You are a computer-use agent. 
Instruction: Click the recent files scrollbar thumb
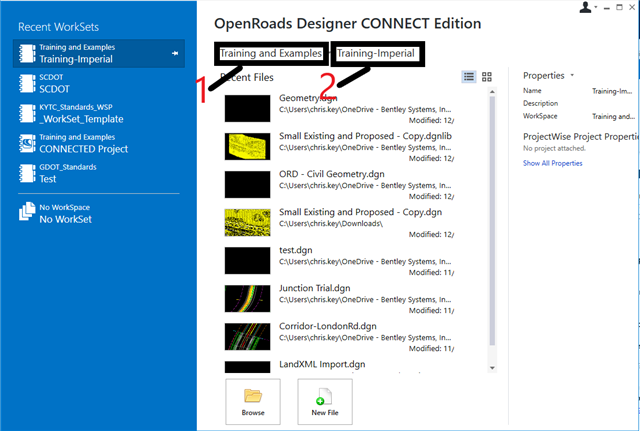coord(492,220)
